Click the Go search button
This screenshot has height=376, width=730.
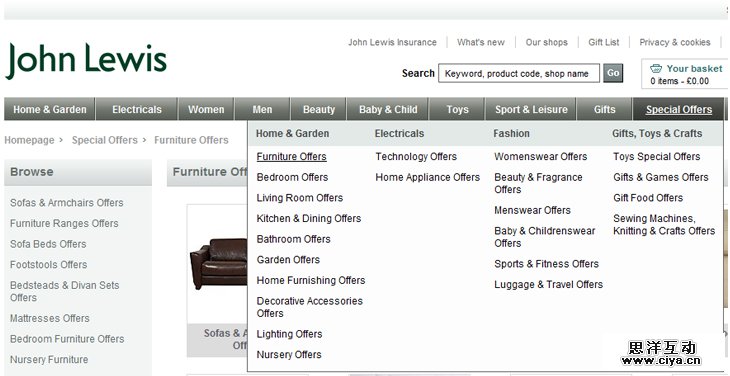point(613,73)
